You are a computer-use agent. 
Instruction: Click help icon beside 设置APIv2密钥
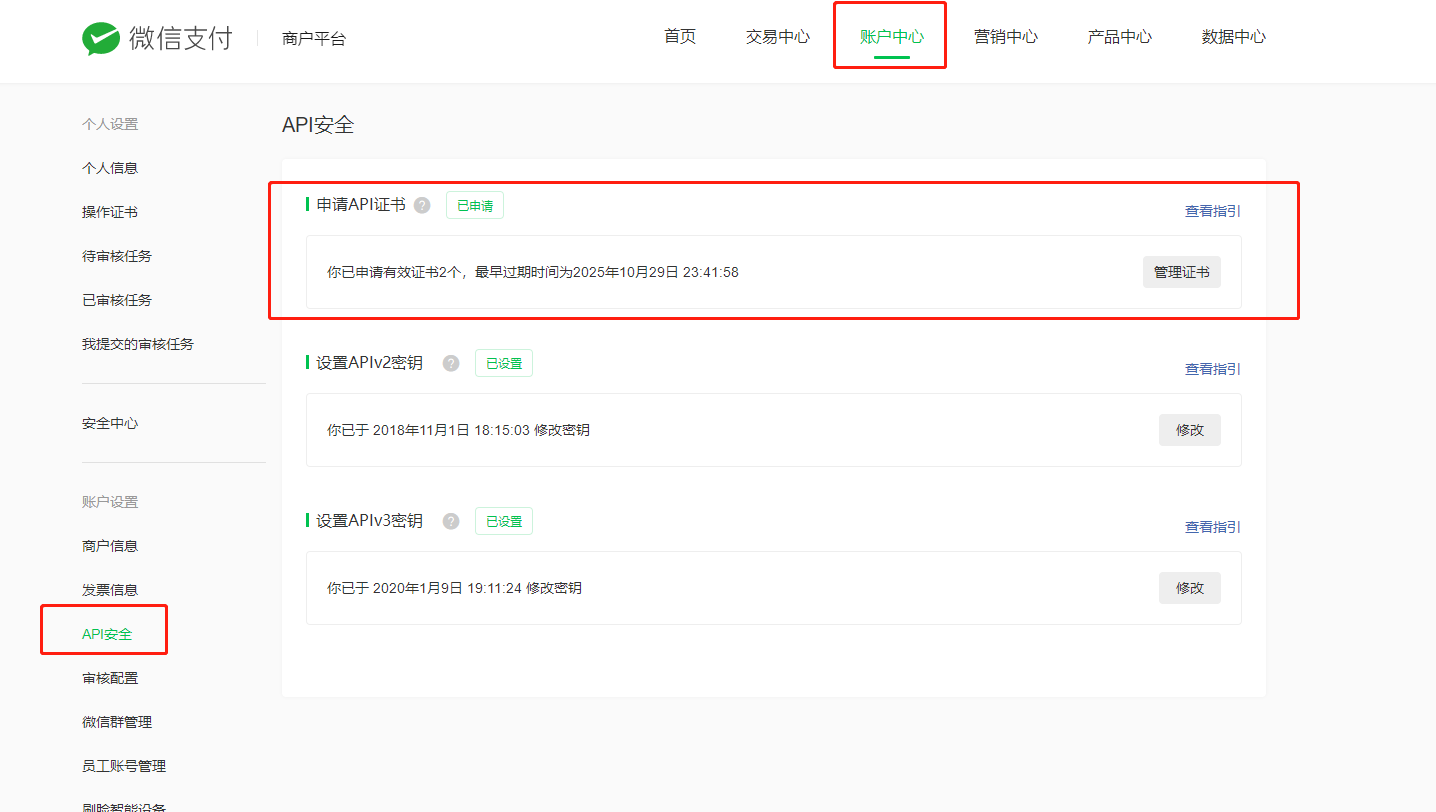click(x=451, y=363)
